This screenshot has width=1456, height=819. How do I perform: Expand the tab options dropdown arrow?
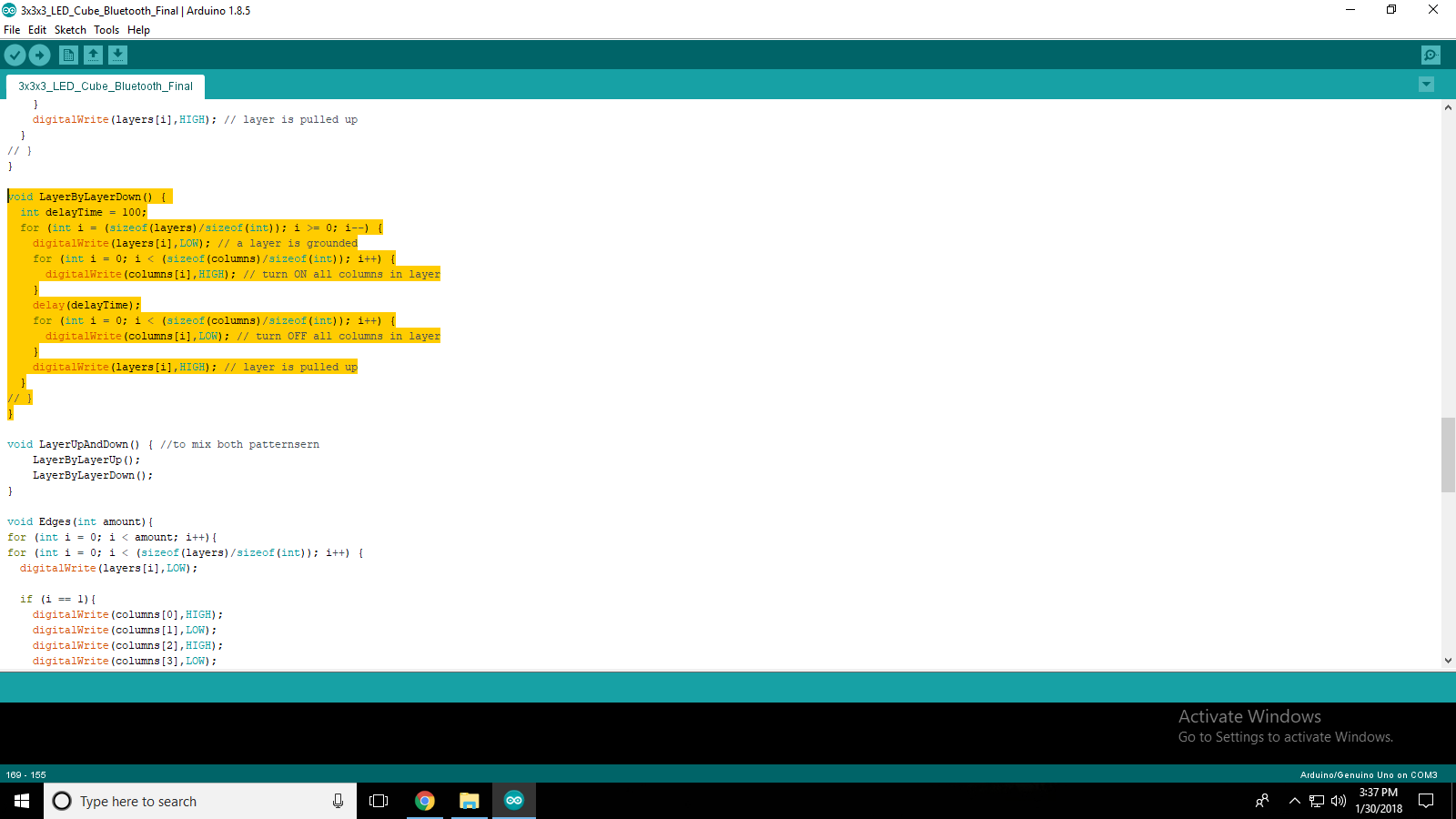point(1426,85)
